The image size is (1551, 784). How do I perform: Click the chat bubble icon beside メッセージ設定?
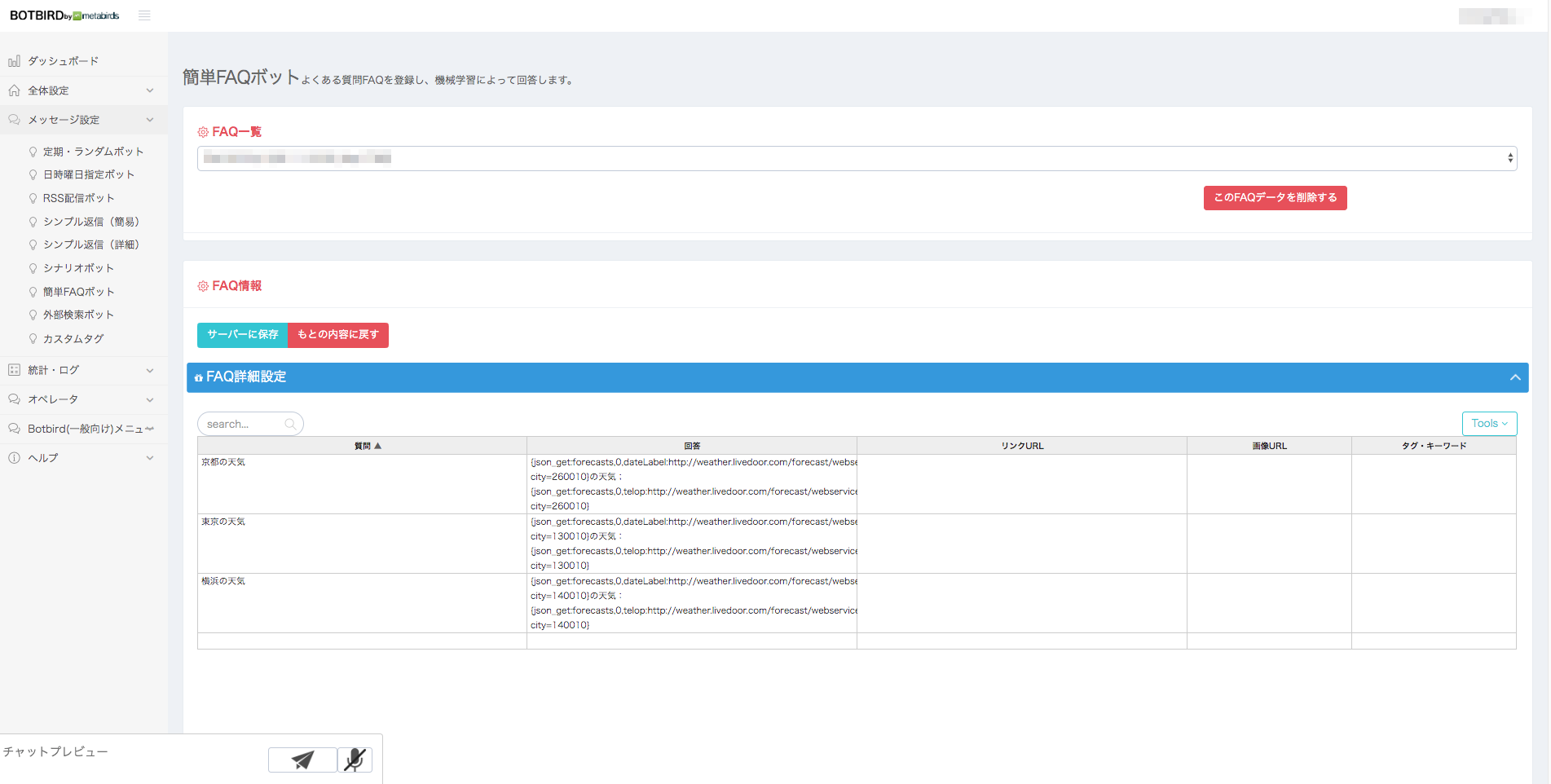click(14, 120)
